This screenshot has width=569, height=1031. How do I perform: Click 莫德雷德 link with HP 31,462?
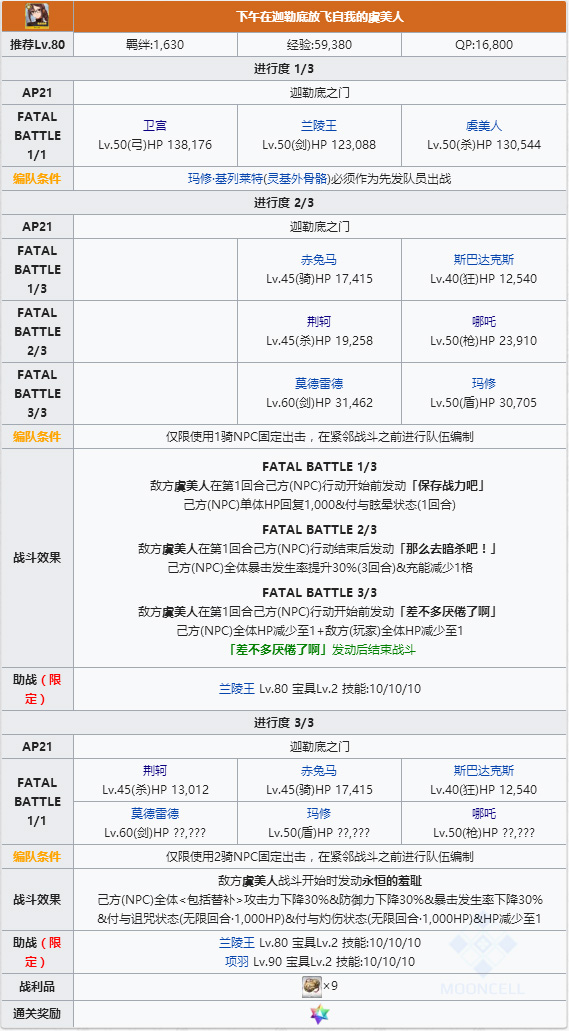[319, 384]
